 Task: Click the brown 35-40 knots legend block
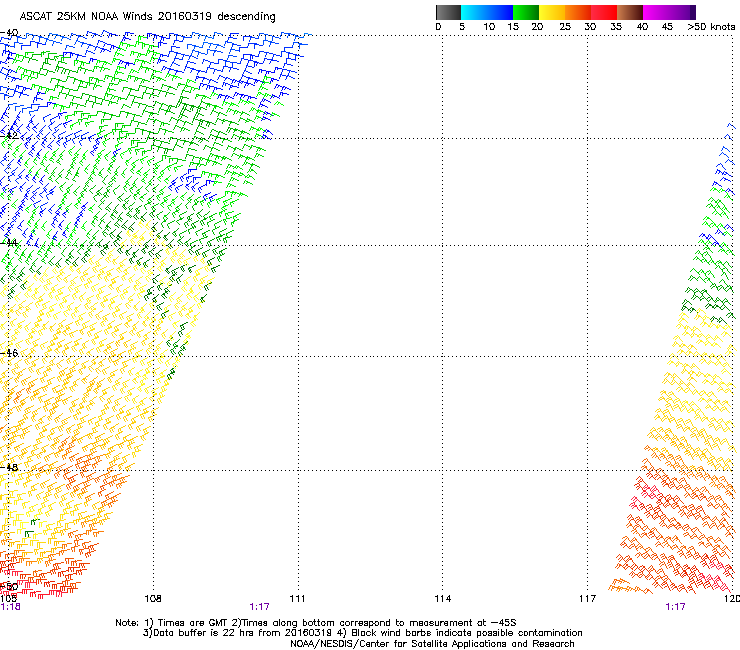630,12
